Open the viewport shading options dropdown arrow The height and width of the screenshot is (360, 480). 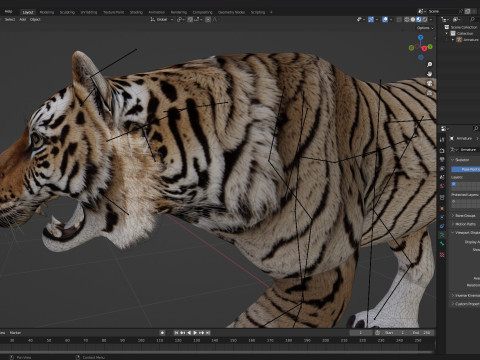[431, 20]
